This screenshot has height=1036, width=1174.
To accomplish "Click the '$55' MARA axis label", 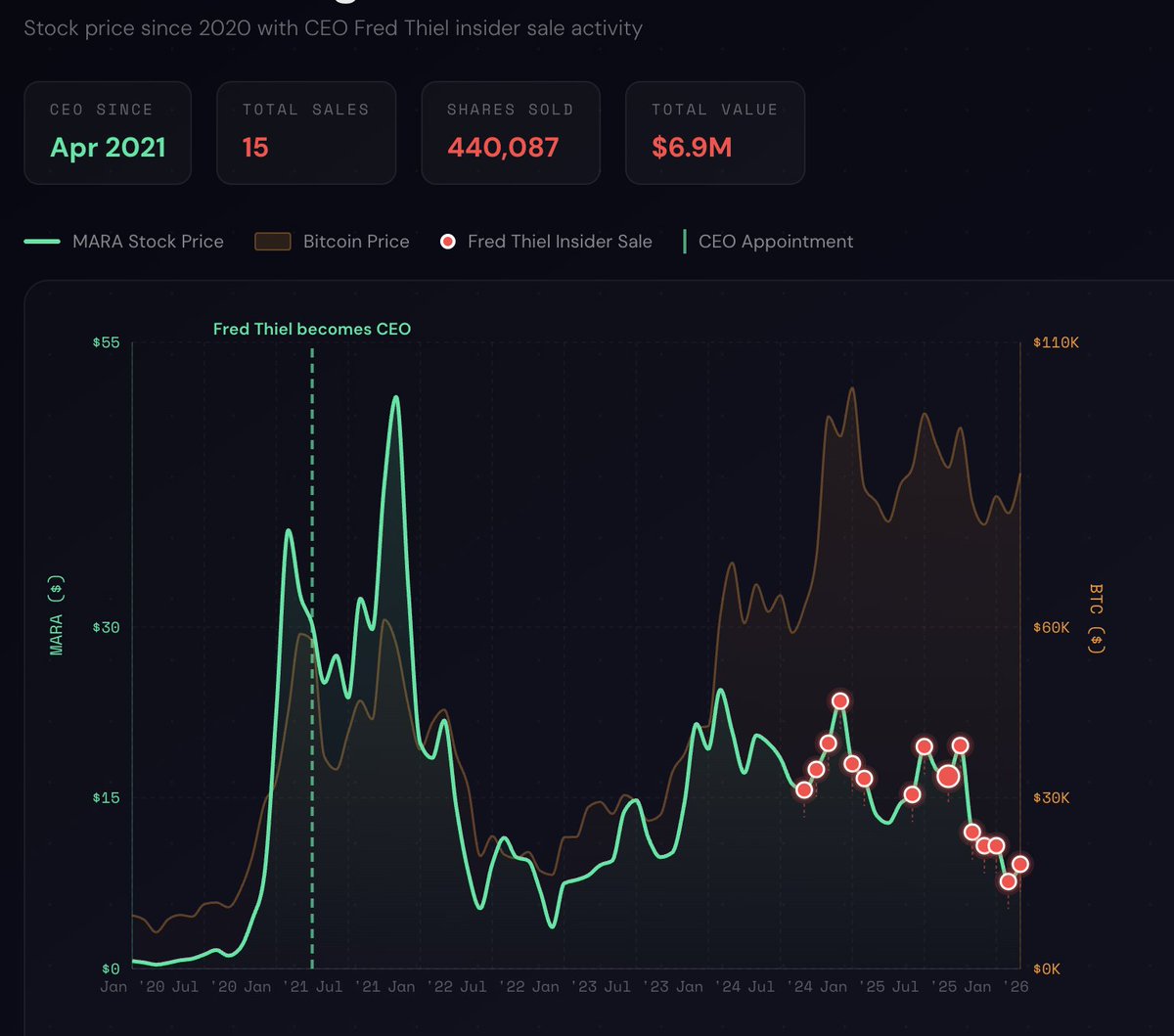I will (105, 343).
